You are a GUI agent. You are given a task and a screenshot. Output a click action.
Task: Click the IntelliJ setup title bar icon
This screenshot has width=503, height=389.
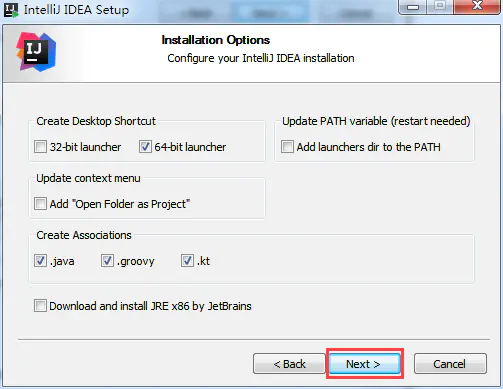click(x=11, y=10)
